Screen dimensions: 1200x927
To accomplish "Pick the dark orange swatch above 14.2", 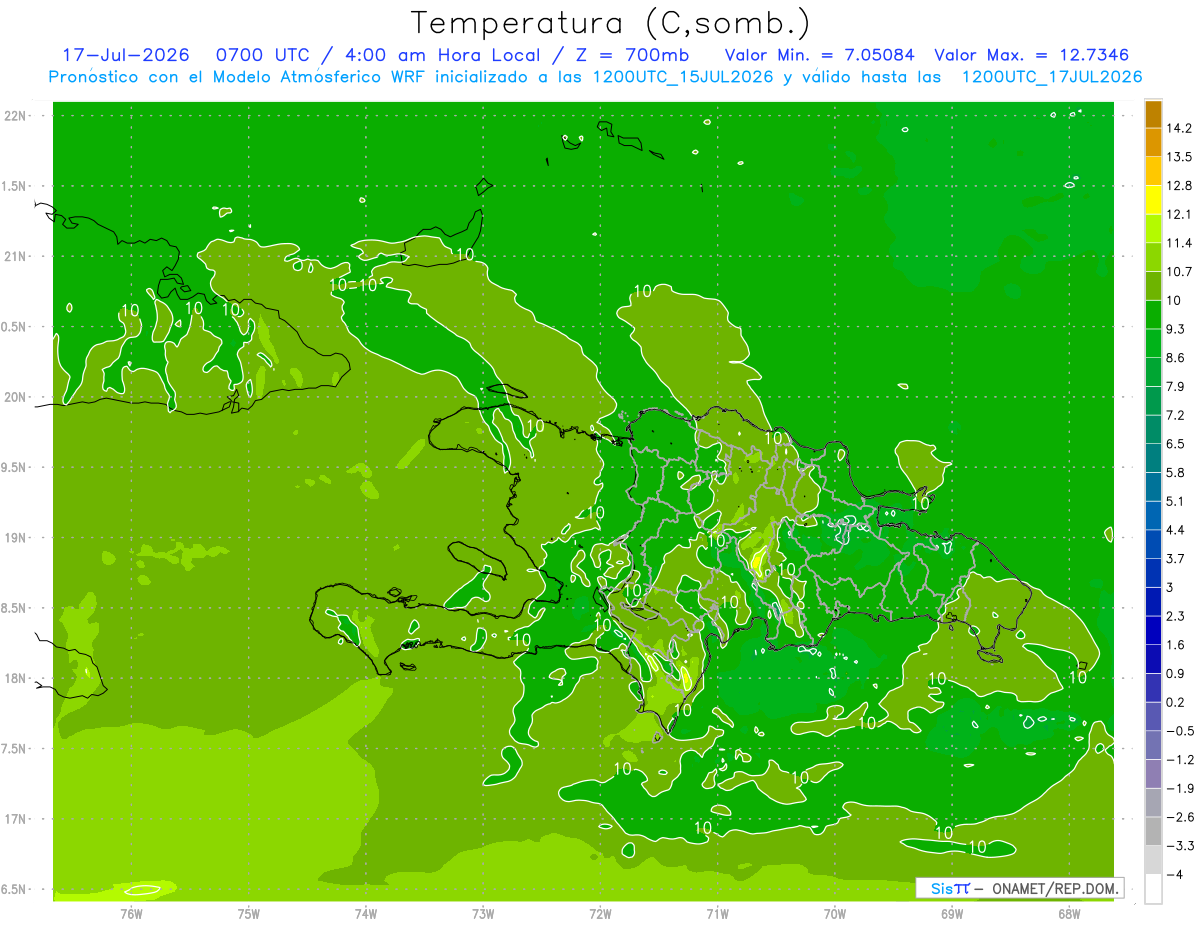I will point(1153,114).
